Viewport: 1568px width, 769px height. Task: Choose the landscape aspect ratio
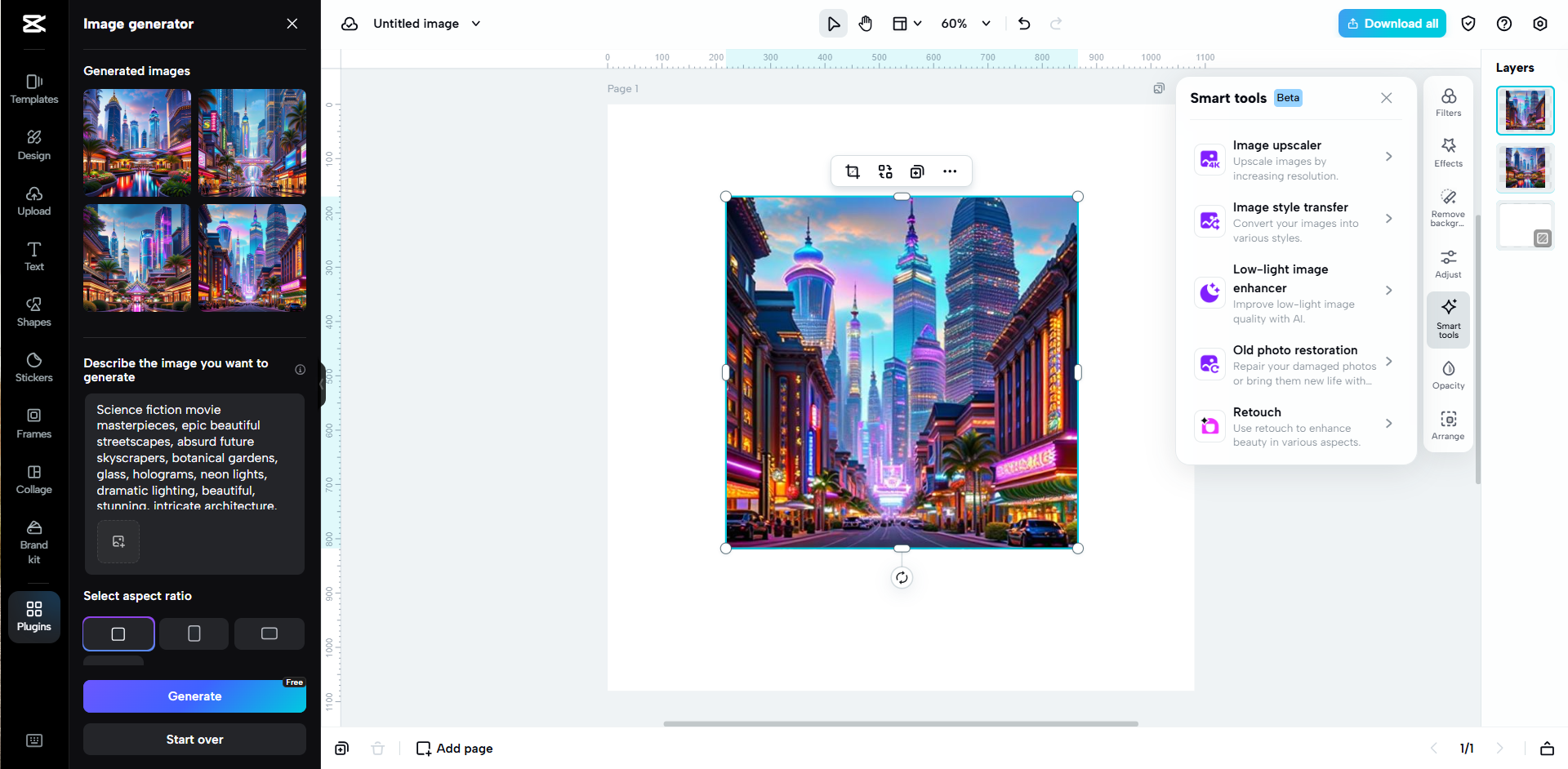pos(269,633)
